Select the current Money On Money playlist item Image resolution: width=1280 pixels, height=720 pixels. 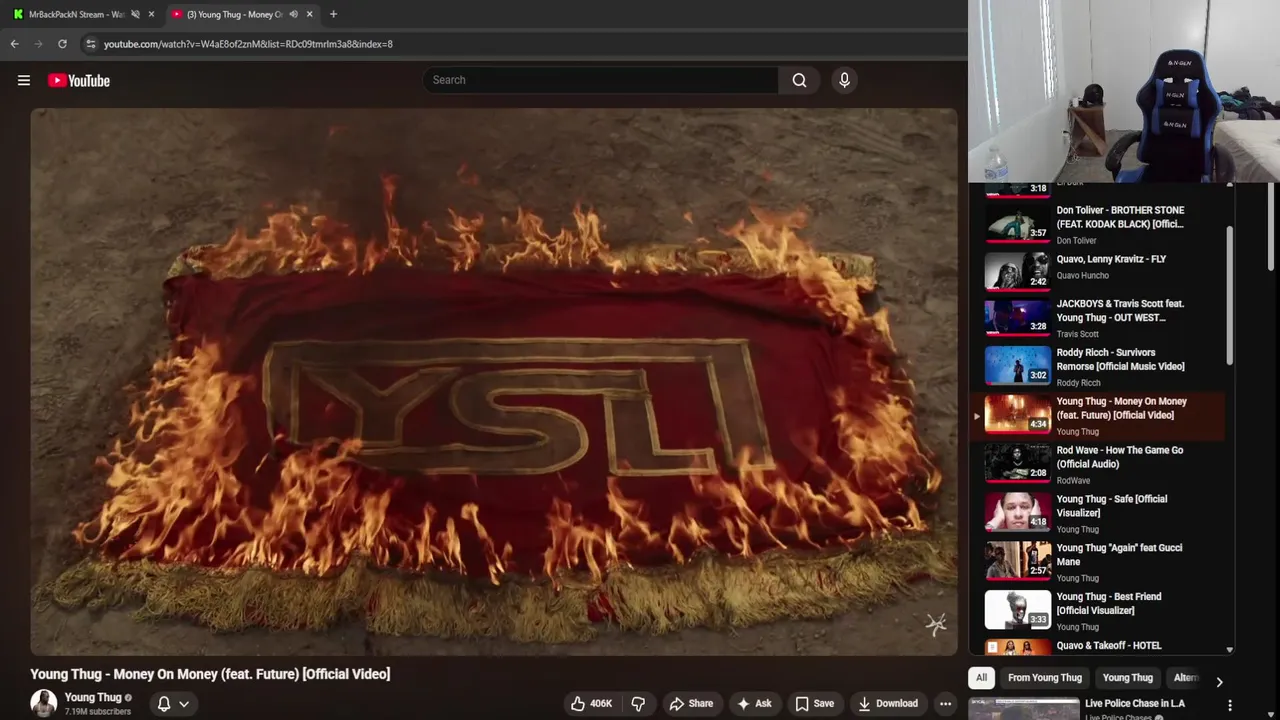click(x=1100, y=416)
